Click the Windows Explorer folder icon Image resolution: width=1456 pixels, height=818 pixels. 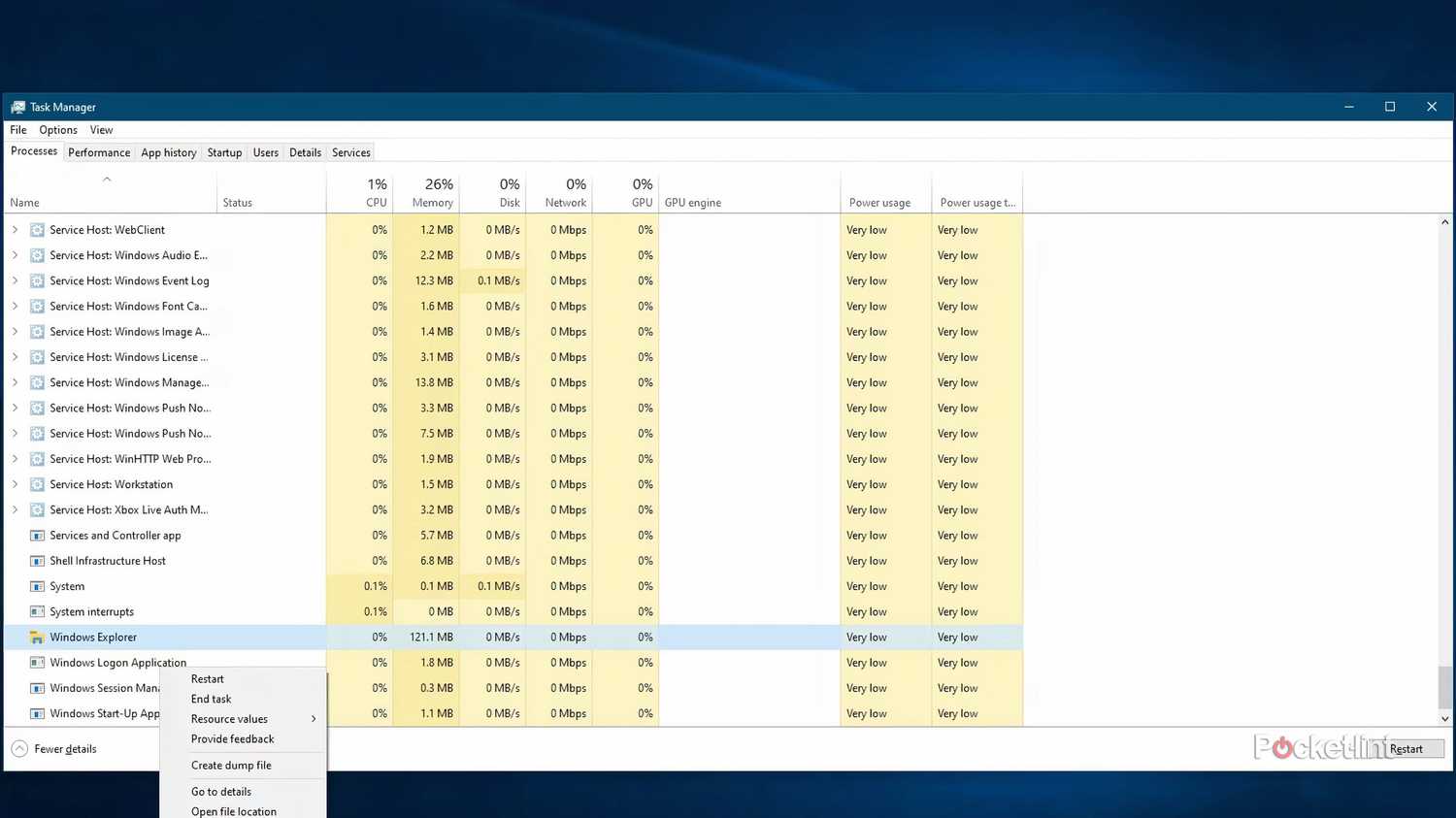click(36, 637)
